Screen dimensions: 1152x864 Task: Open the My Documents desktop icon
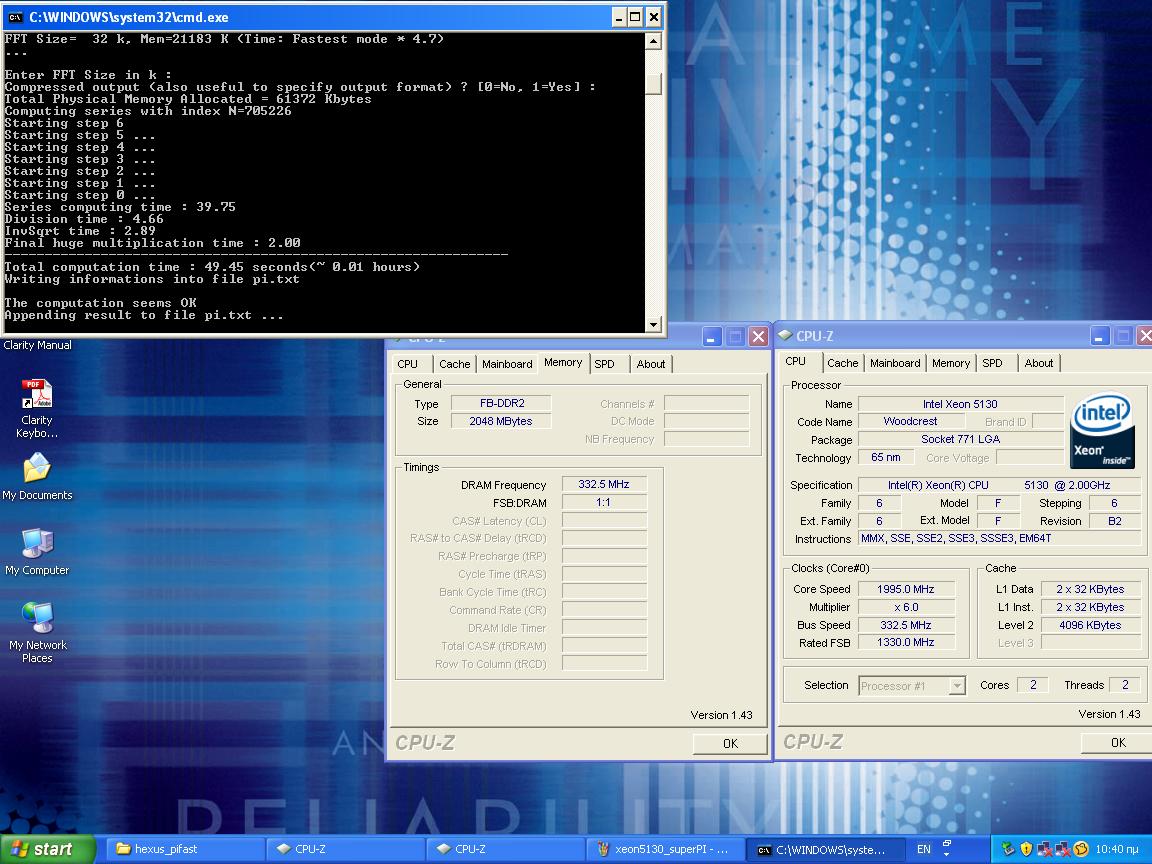pyautogui.click(x=37, y=476)
